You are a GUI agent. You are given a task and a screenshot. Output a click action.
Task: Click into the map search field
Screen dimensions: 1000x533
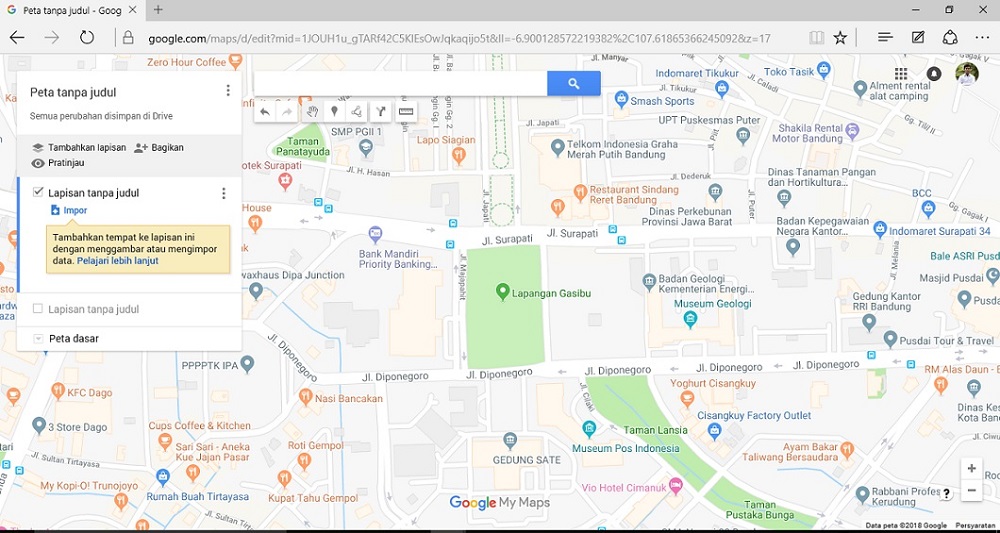click(401, 84)
